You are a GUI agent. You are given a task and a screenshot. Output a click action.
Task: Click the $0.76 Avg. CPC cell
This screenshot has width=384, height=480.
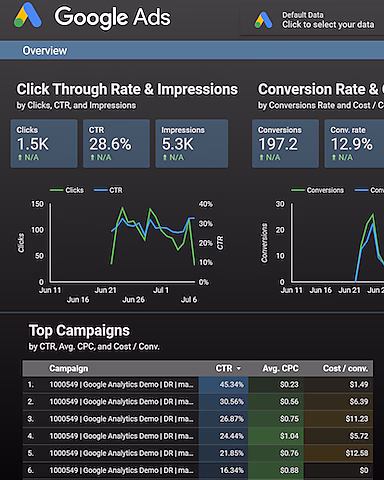coord(276,453)
